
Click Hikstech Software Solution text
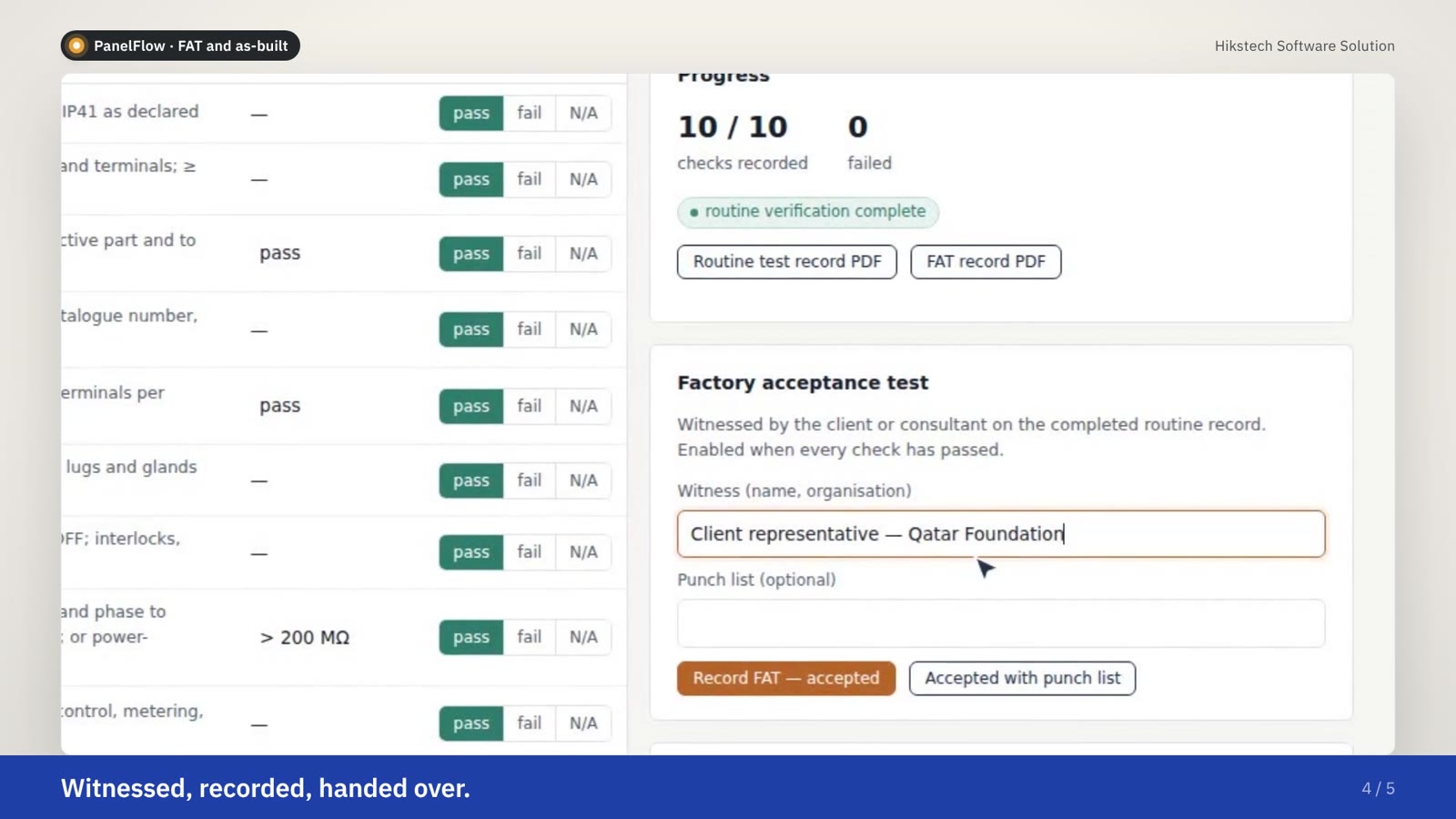click(1304, 46)
